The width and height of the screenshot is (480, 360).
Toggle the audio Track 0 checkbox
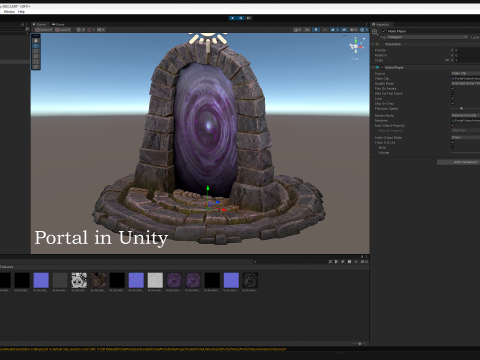453,142
